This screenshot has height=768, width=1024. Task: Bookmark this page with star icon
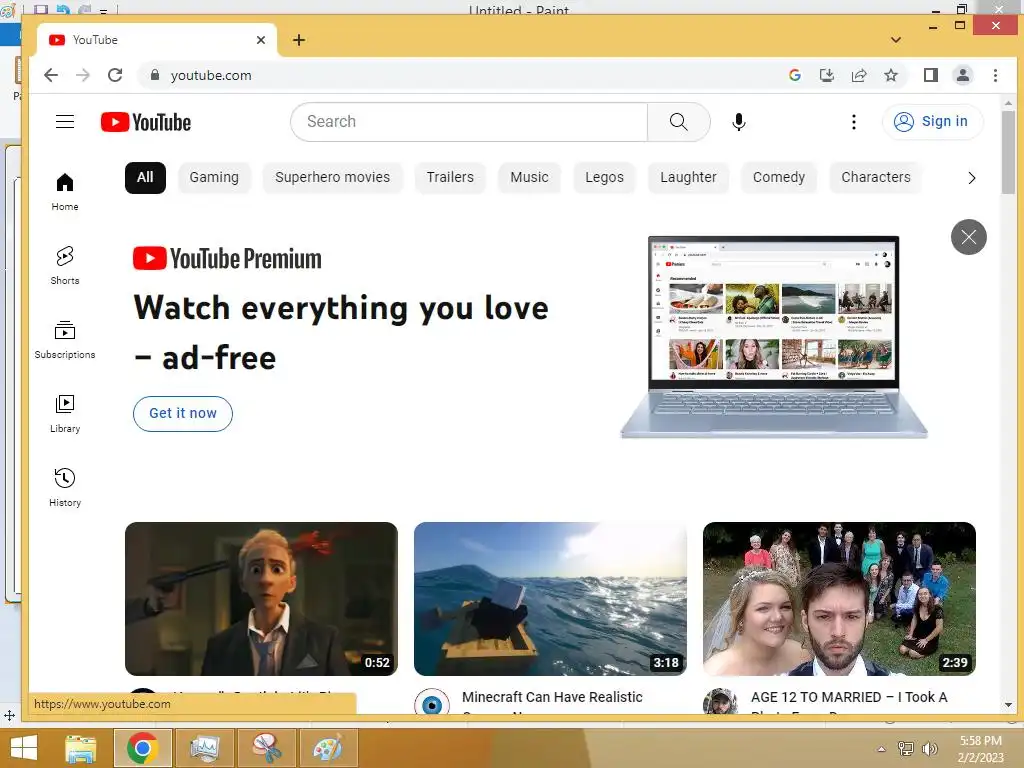pyautogui.click(x=891, y=75)
